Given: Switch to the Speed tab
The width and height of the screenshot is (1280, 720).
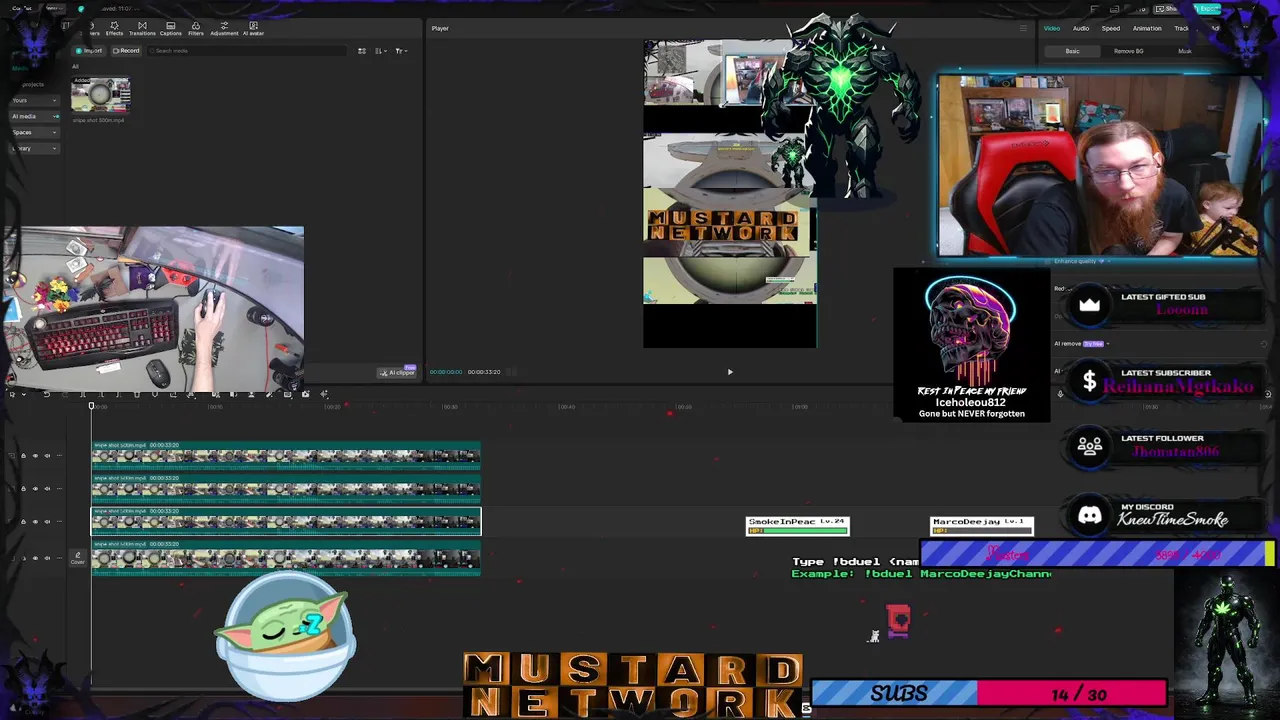Looking at the screenshot, I should point(1111,28).
